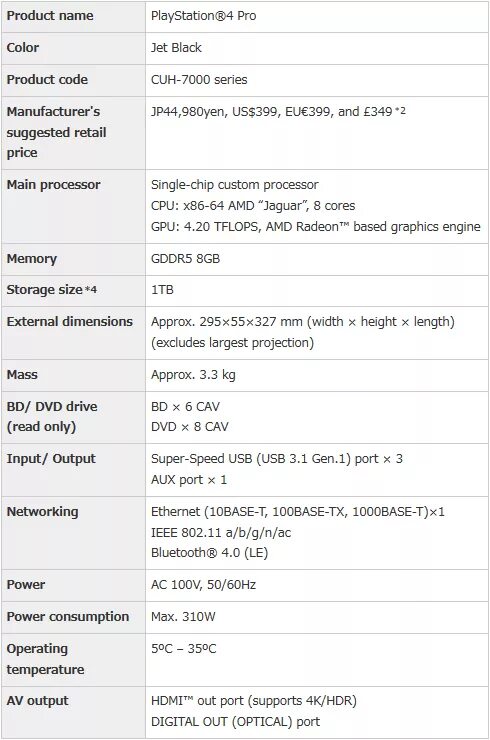This screenshot has width=490, height=740.
Task: Click the Ethernet networking line
Action: coord(297,512)
